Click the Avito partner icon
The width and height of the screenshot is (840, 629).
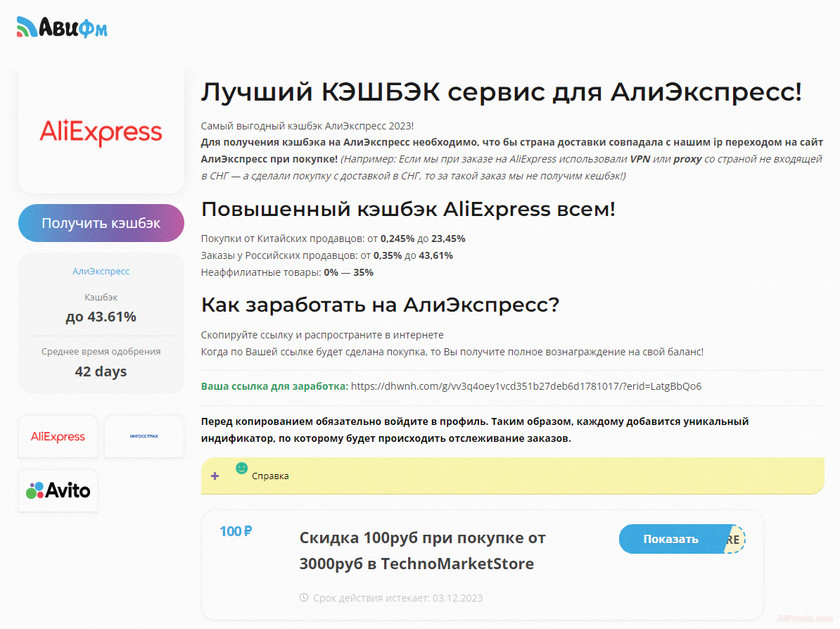[57, 490]
